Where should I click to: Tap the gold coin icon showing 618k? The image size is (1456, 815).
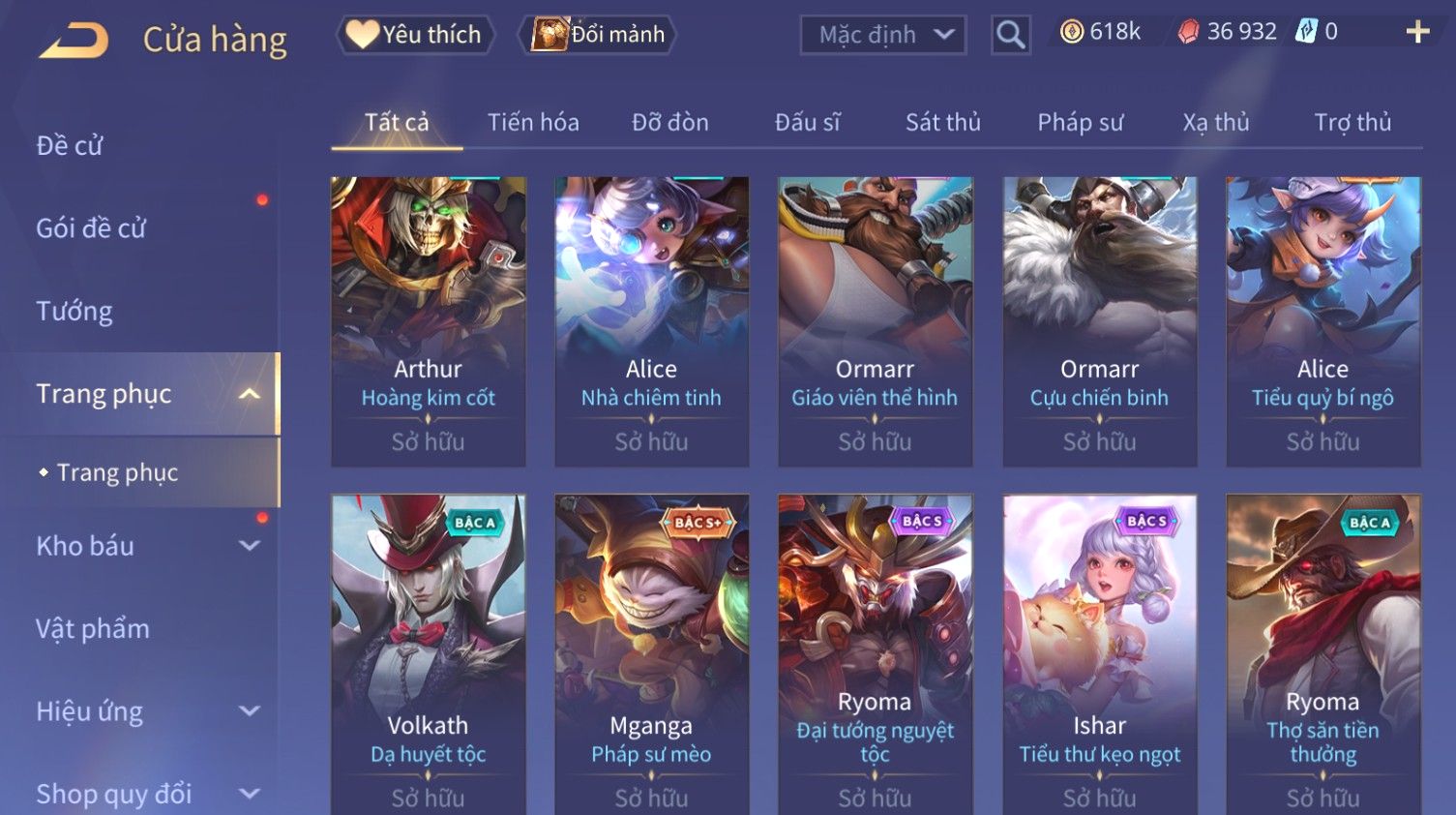pyautogui.click(x=1072, y=32)
